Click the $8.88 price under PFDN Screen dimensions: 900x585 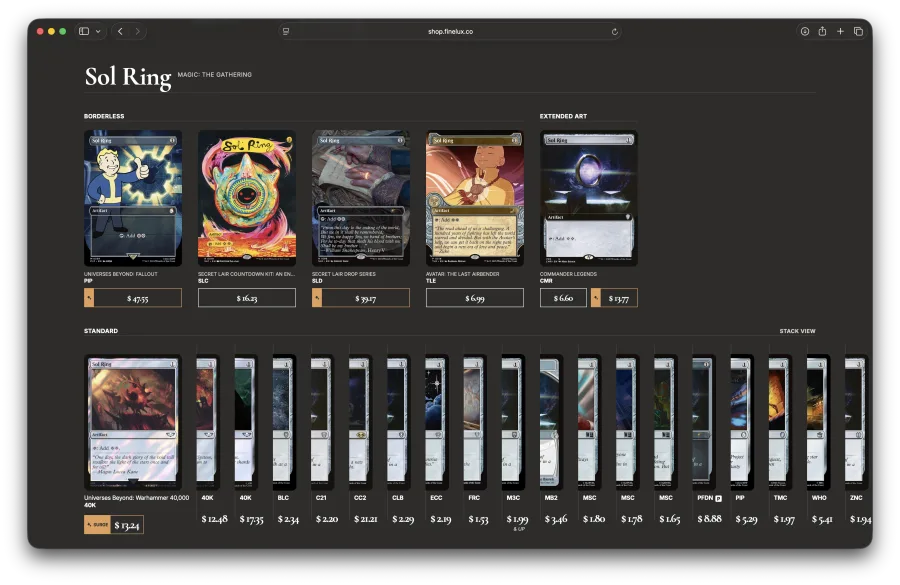pos(709,518)
